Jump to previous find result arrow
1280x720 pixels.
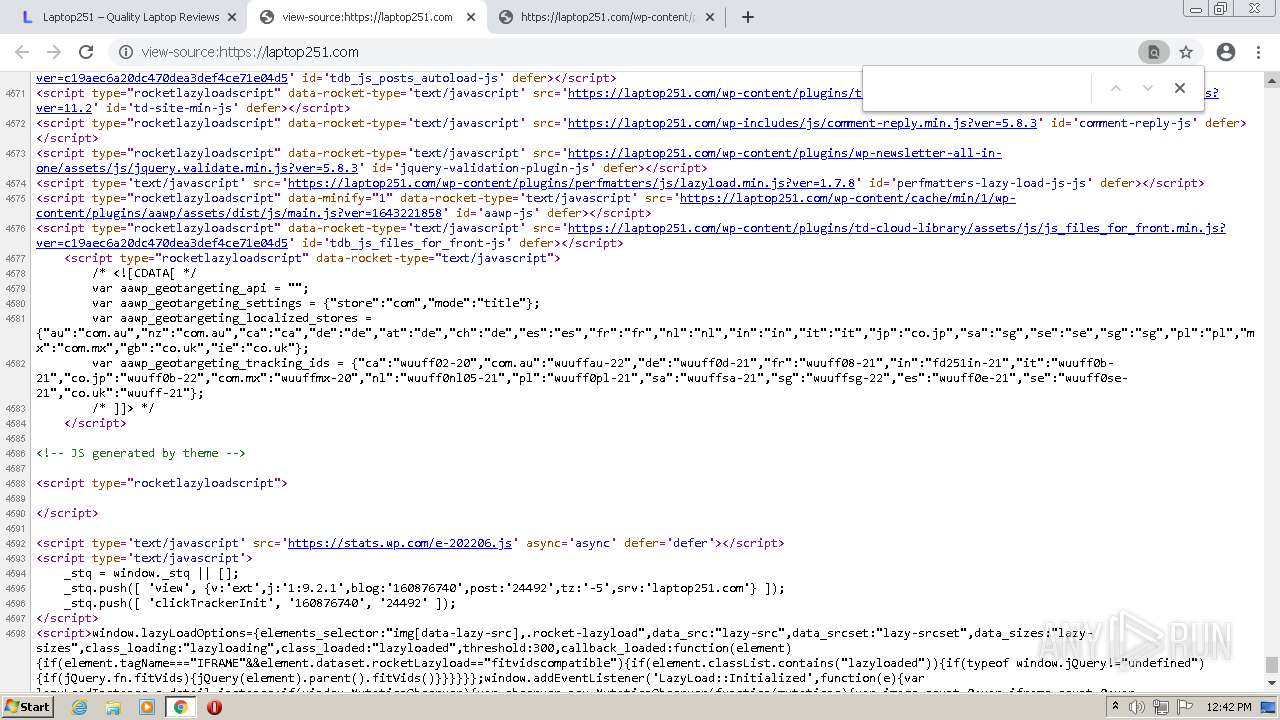click(x=1116, y=88)
